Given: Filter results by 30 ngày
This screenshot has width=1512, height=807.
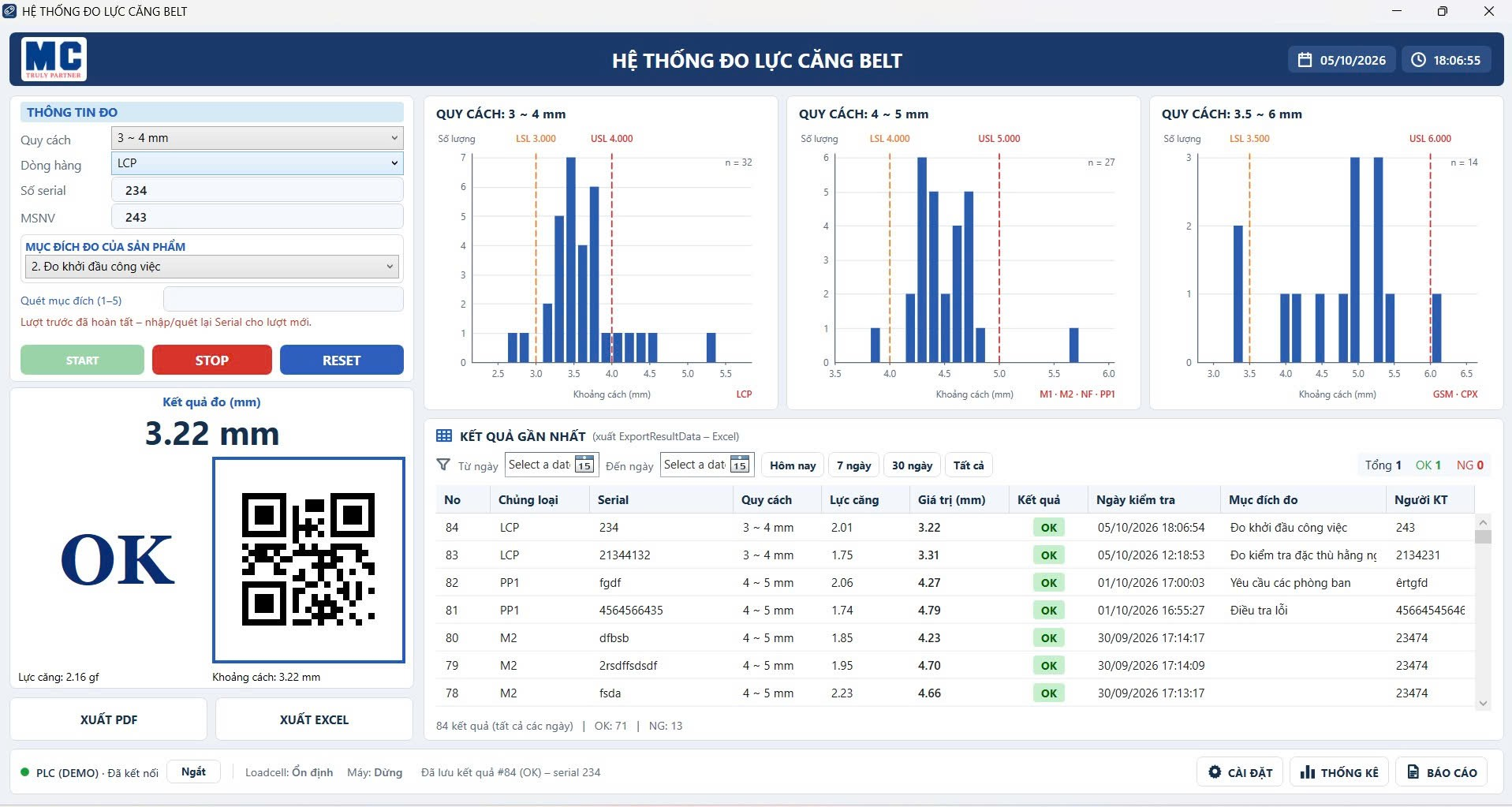Looking at the screenshot, I should click(912, 465).
